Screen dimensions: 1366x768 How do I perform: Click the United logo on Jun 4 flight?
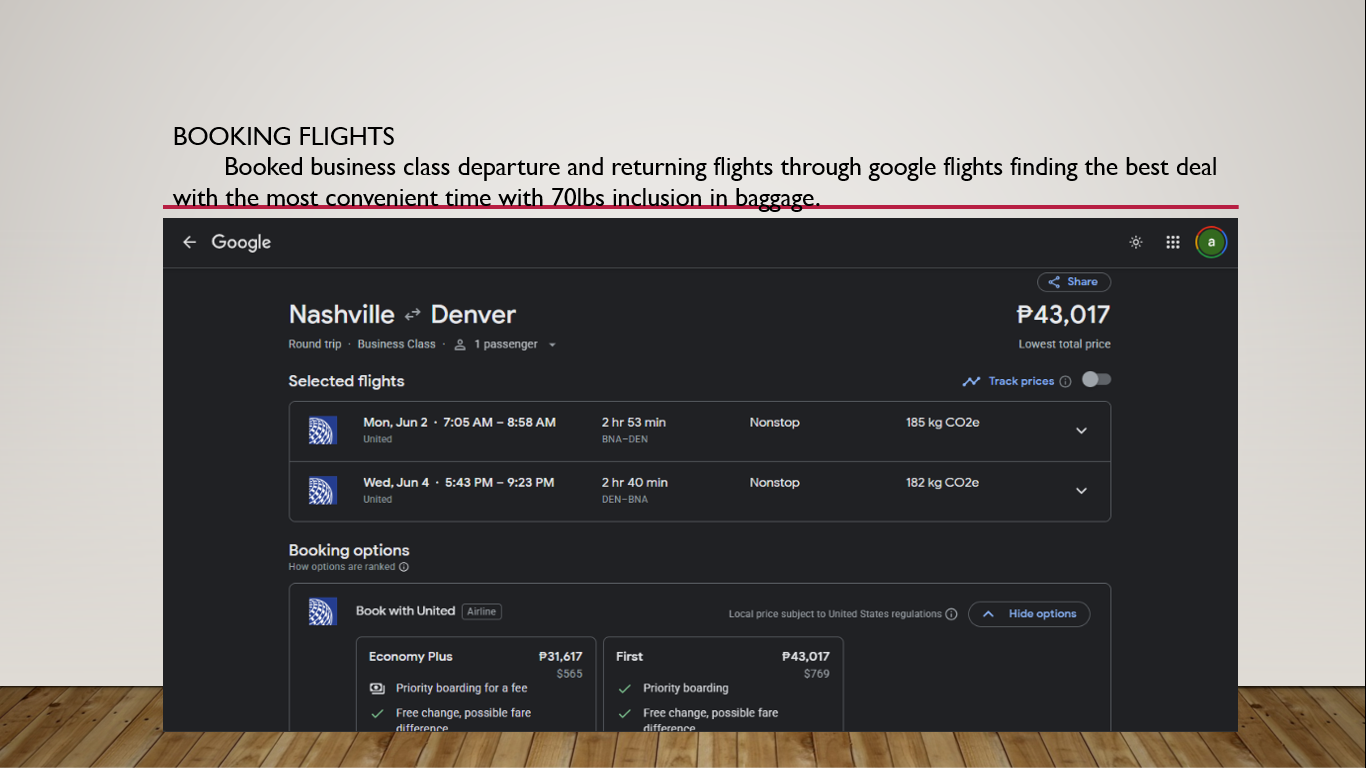[x=322, y=490]
